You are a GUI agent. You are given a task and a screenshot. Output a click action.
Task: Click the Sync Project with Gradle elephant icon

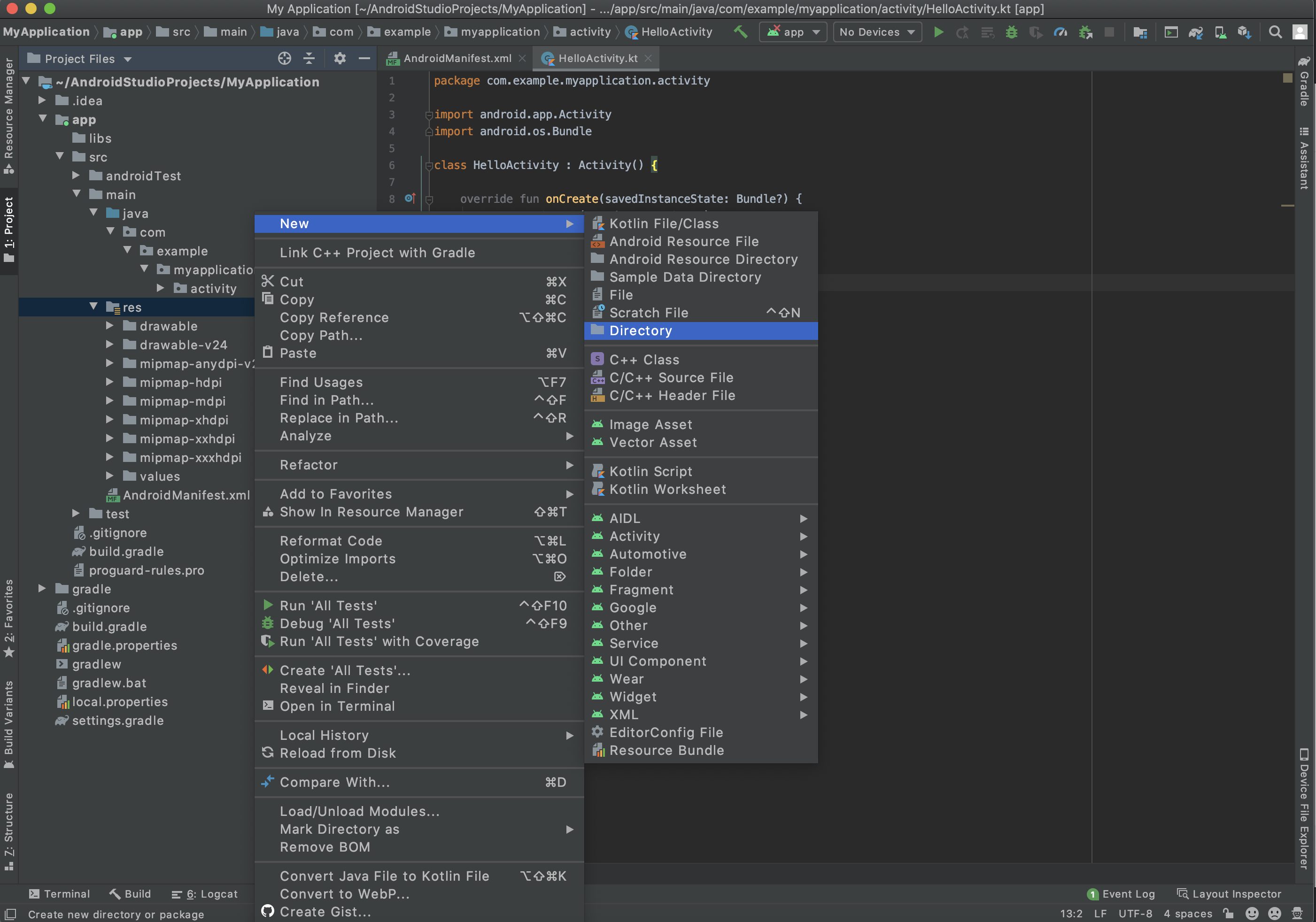tap(1195, 32)
